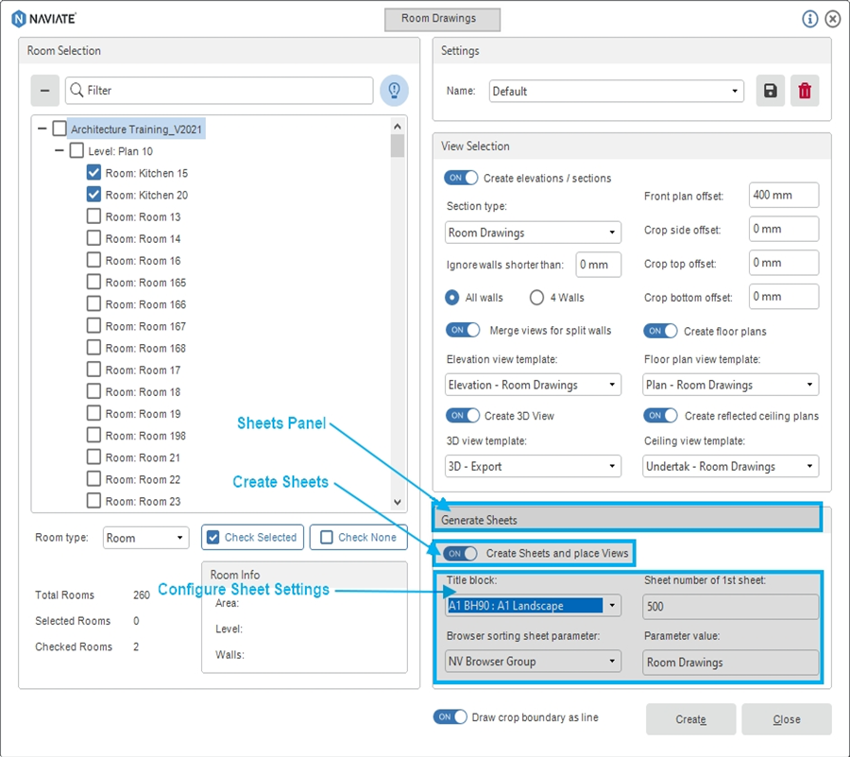
Task: Collapse the Level: Plan 10 node
Action: point(60,151)
